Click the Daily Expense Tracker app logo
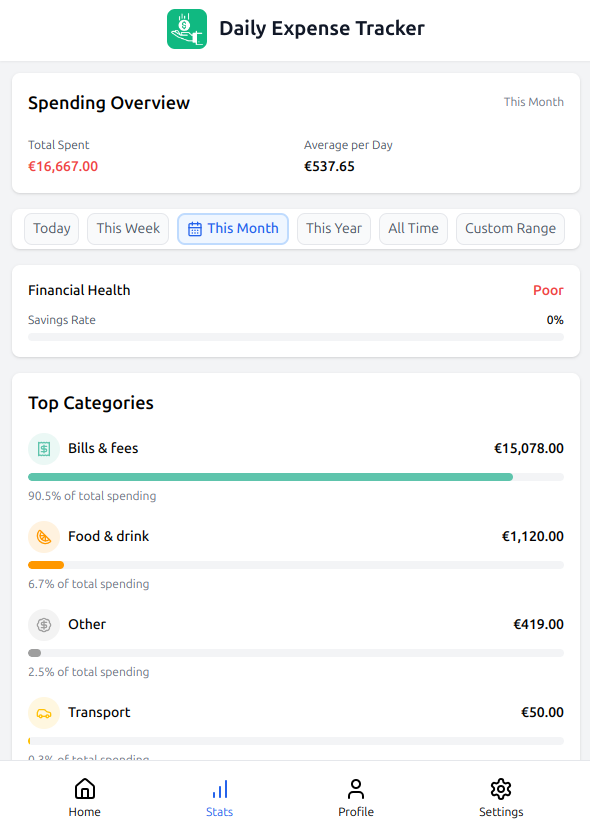The image size is (590, 836). (187, 29)
